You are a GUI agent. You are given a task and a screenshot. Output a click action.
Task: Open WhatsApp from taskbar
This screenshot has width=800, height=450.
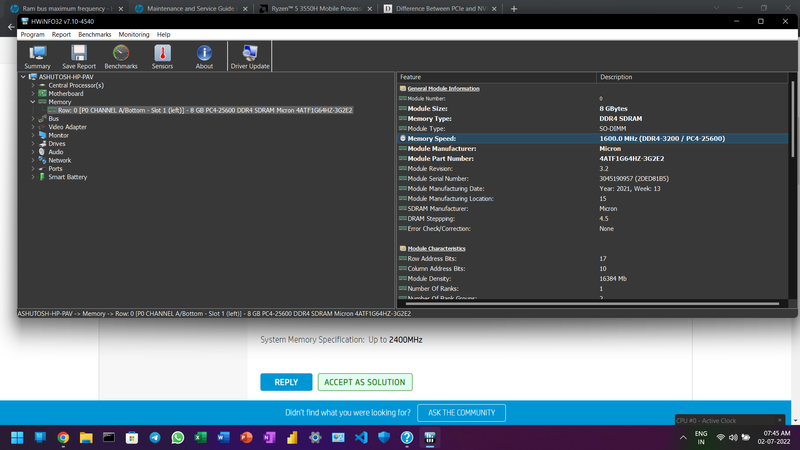point(178,438)
